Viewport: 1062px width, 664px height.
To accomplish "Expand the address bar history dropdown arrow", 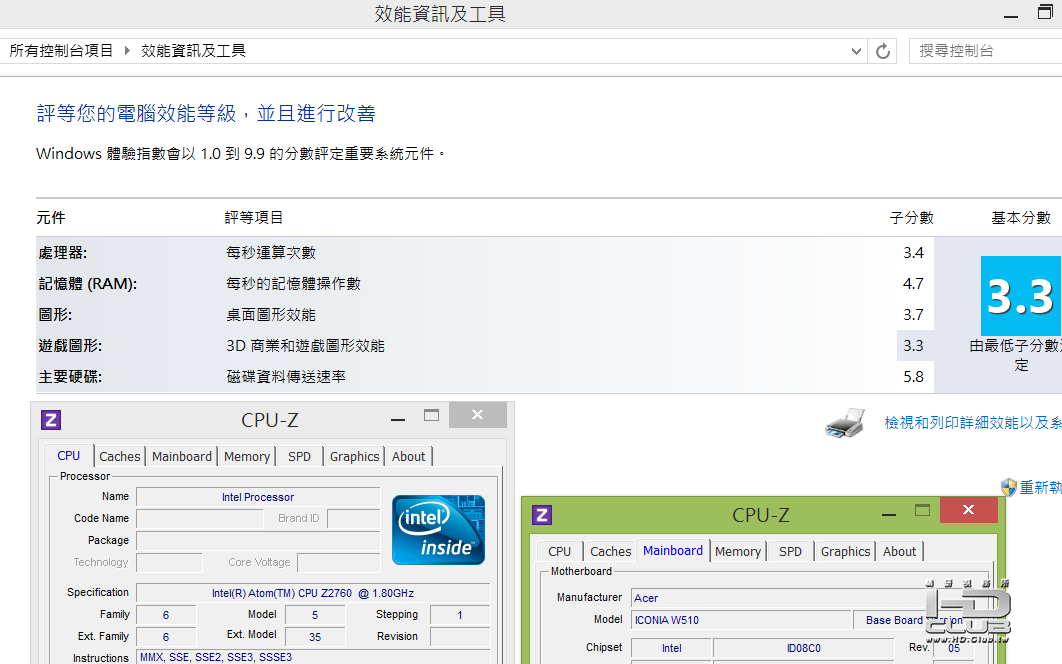I will click(856, 51).
